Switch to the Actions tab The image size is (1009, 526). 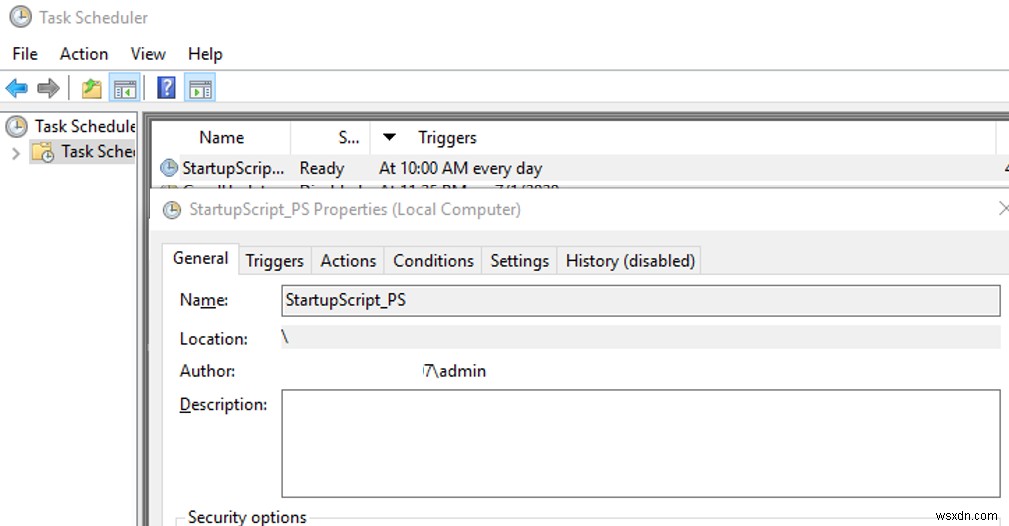pos(348,261)
